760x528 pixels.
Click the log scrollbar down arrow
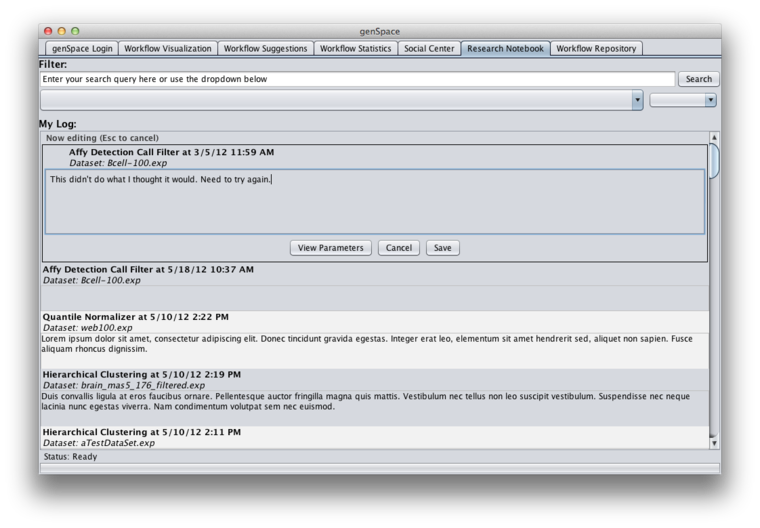(714, 443)
